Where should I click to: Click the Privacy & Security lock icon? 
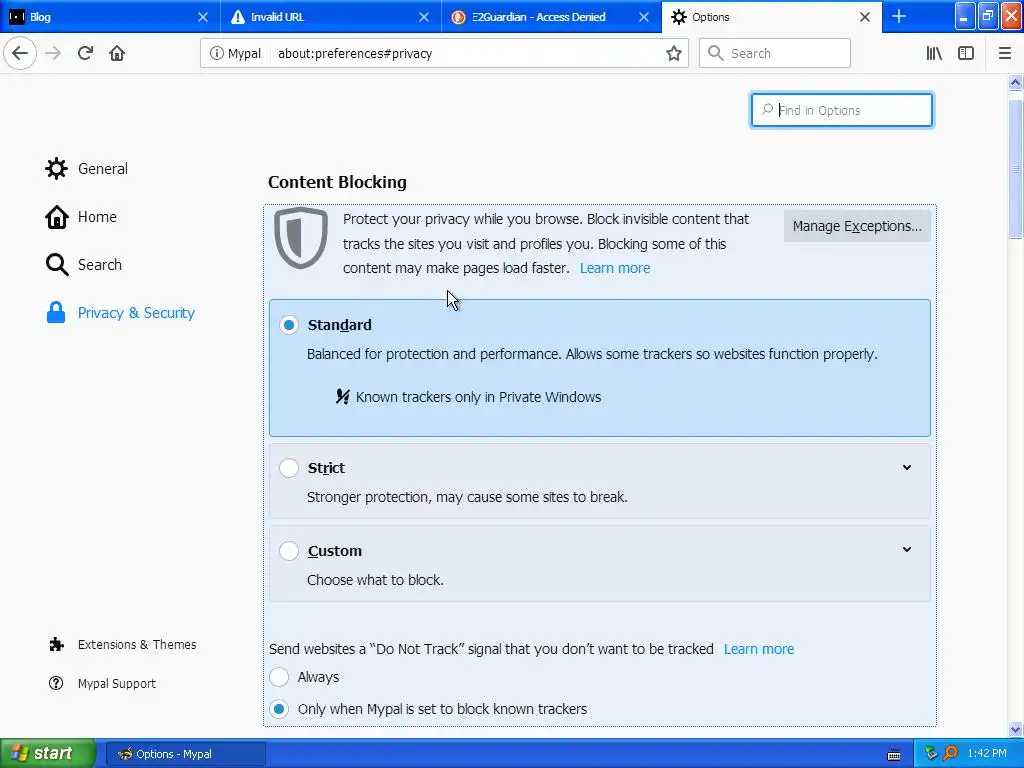[56, 313]
